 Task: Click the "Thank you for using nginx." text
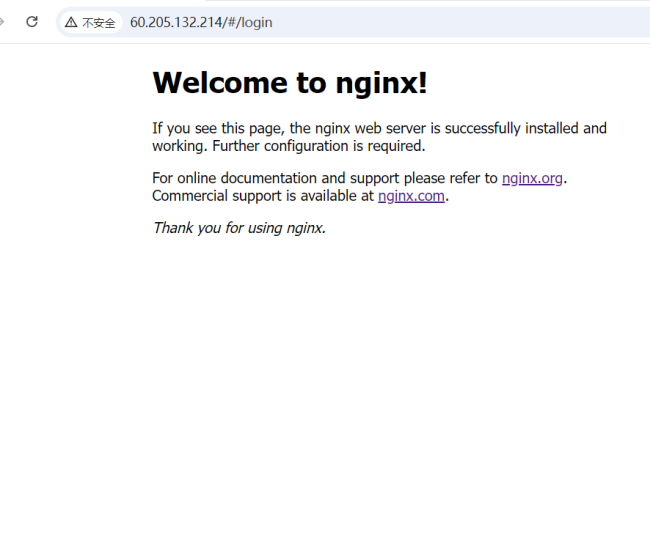(x=239, y=228)
